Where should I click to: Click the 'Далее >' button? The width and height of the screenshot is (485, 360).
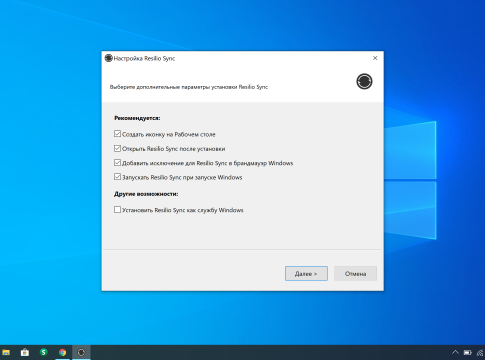[306, 273]
